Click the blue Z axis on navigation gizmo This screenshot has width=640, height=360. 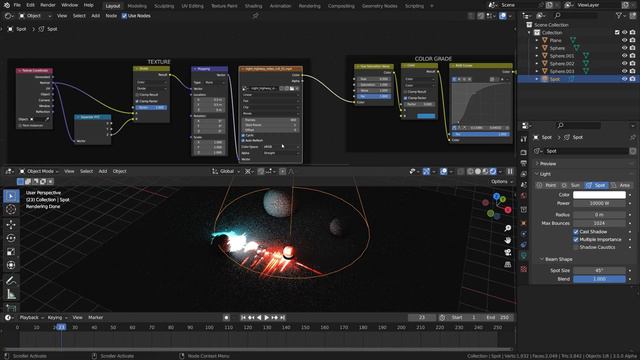pyautogui.click(x=496, y=197)
